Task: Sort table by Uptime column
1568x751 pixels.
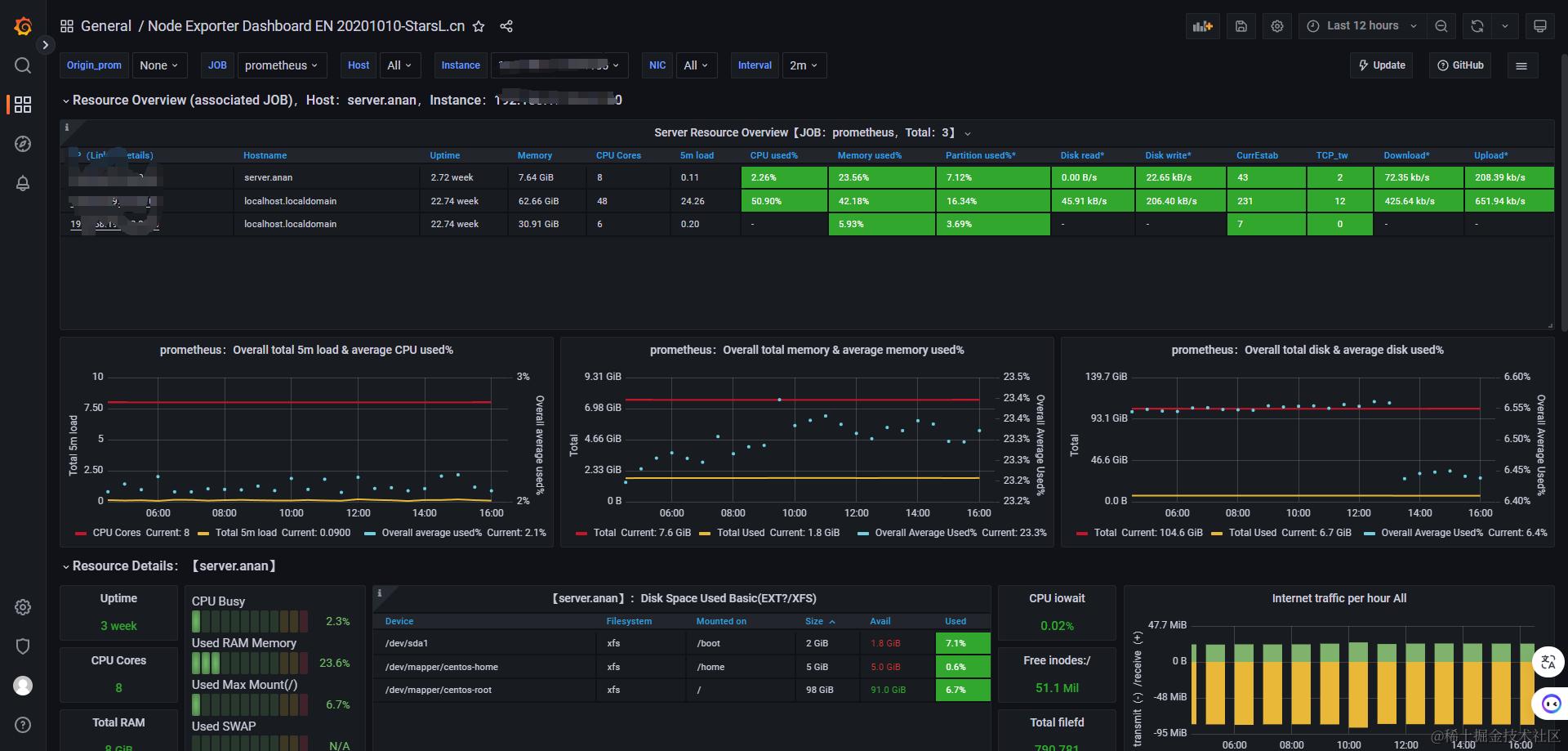Action: pos(445,155)
